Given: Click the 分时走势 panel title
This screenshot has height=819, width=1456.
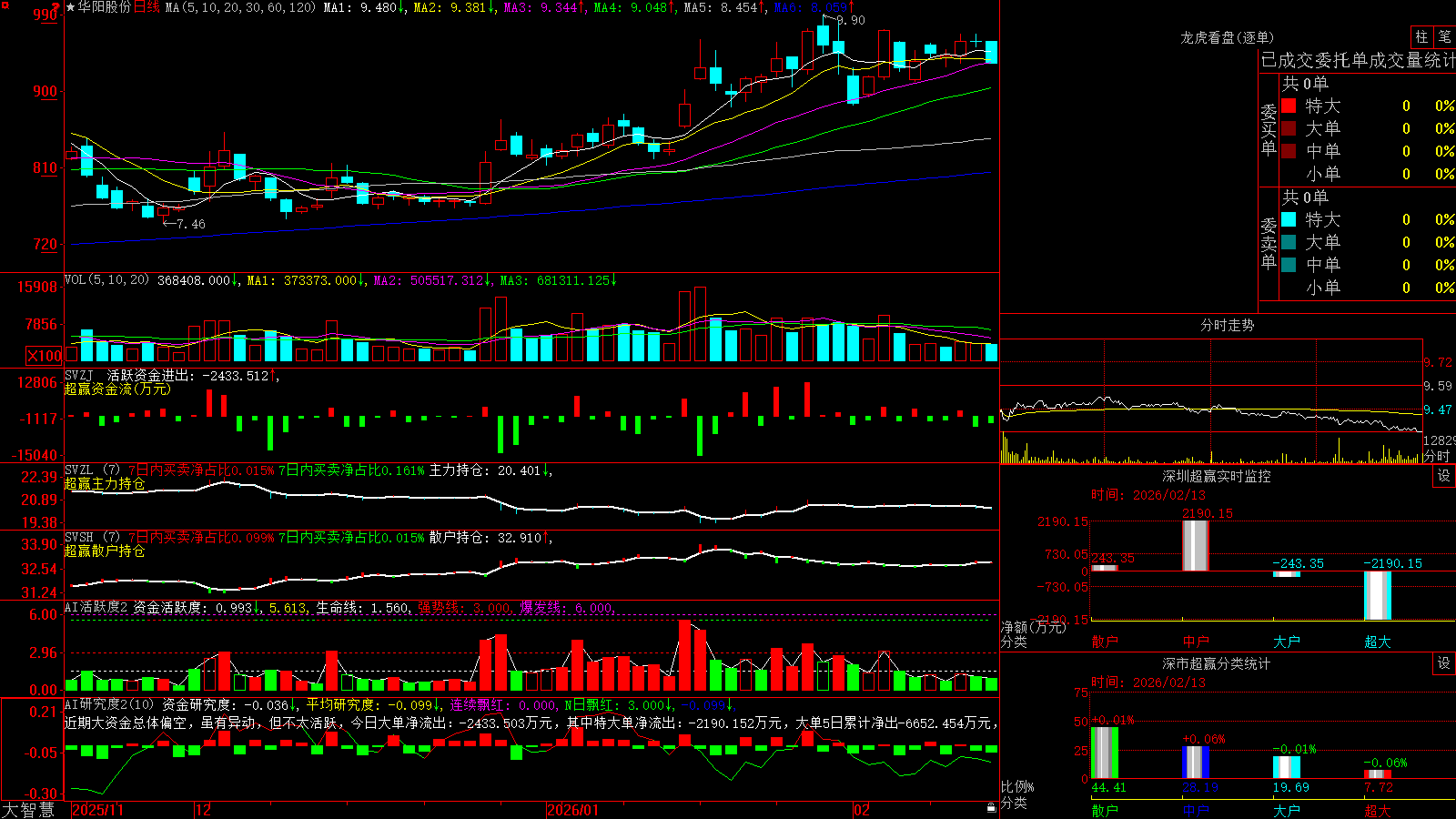Looking at the screenshot, I should [1227, 325].
